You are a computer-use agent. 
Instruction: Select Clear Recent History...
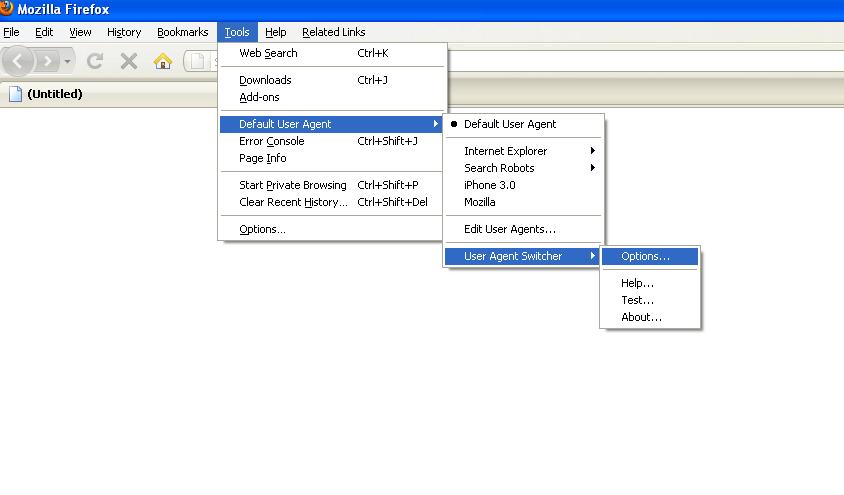[331, 203]
